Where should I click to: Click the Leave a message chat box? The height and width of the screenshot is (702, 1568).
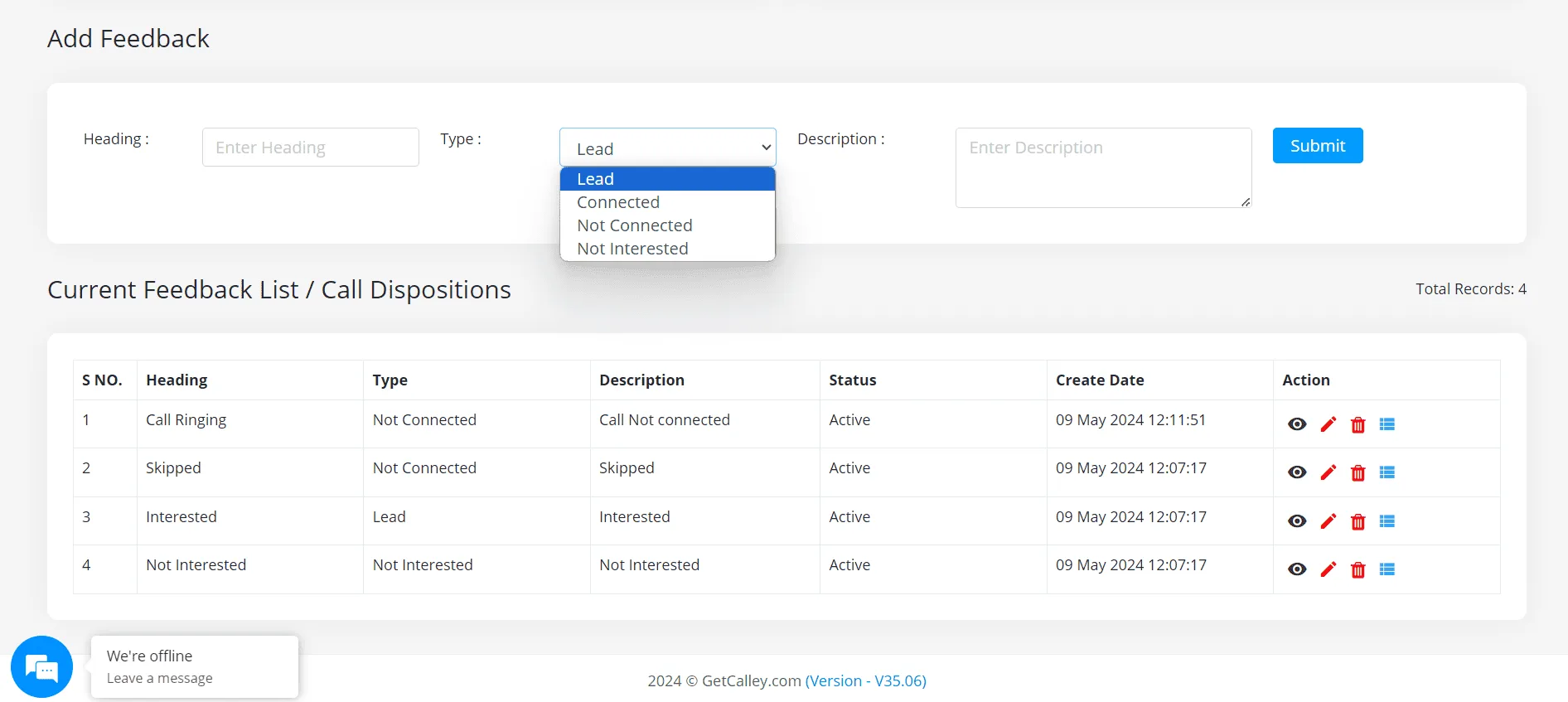pos(195,667)
